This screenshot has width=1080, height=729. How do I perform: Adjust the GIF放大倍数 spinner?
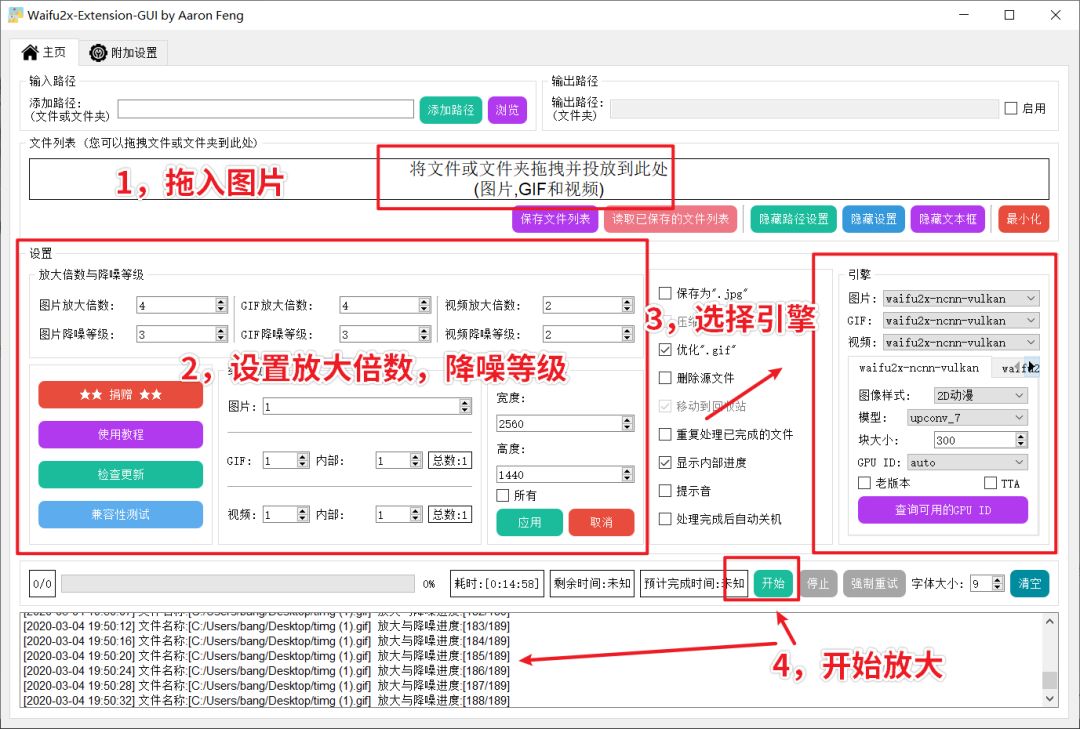pyautogui.click(x=385, y=305)
